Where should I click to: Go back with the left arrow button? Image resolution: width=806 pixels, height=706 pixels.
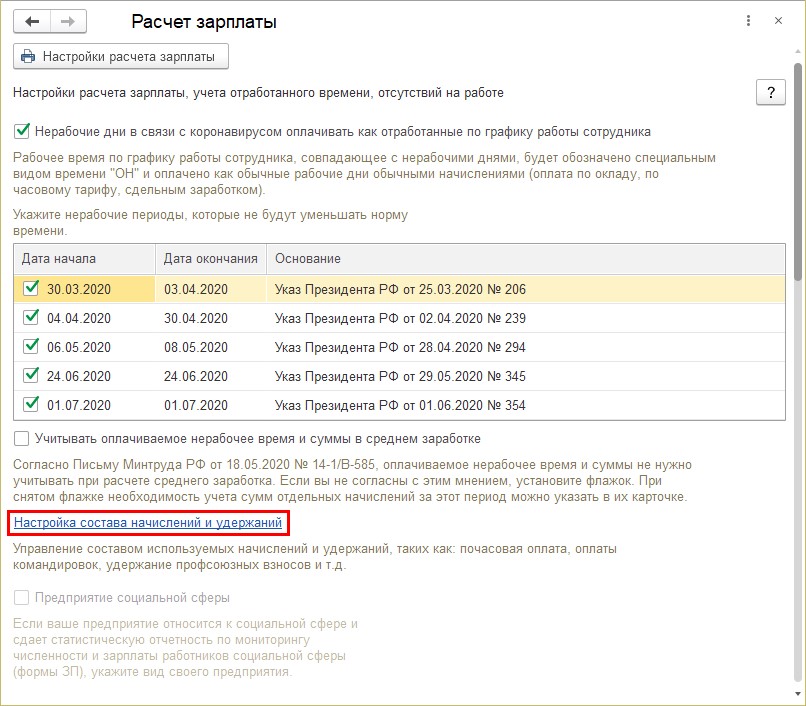click(x=32, y=22)
